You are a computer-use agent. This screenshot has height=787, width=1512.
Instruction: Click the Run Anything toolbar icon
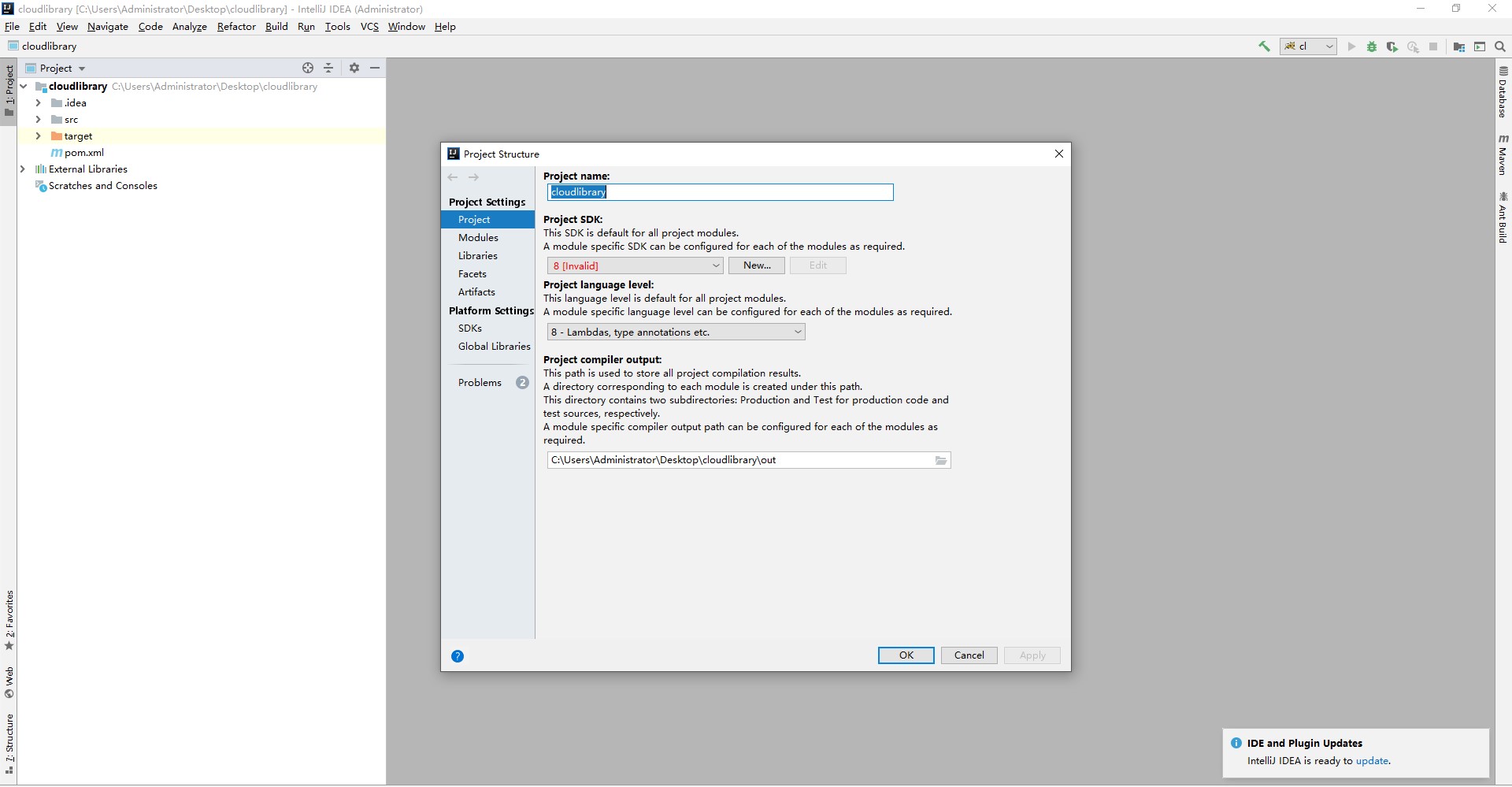pyautogui.click(x=1480, y=46)
